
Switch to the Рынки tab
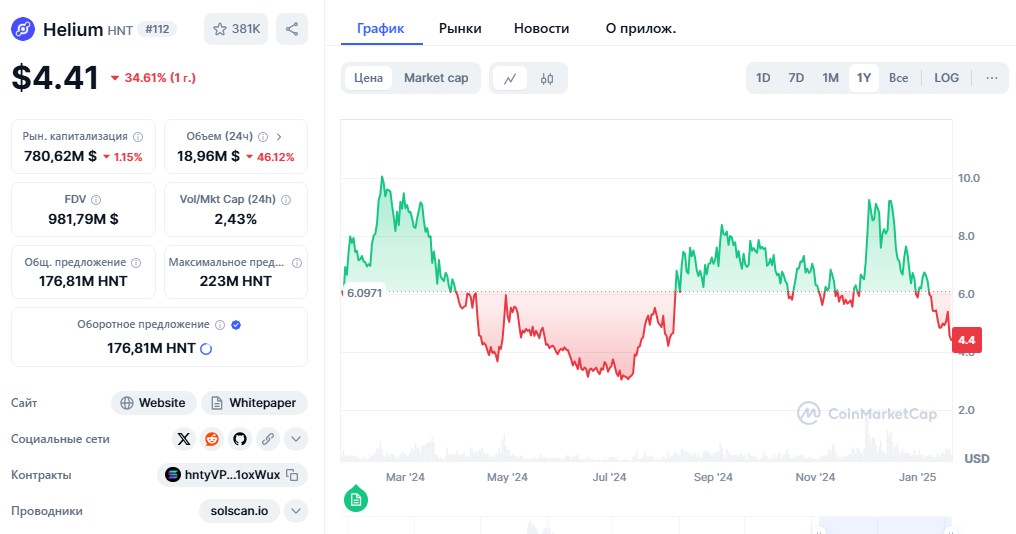pyautogui.click(x=460, y=28)
